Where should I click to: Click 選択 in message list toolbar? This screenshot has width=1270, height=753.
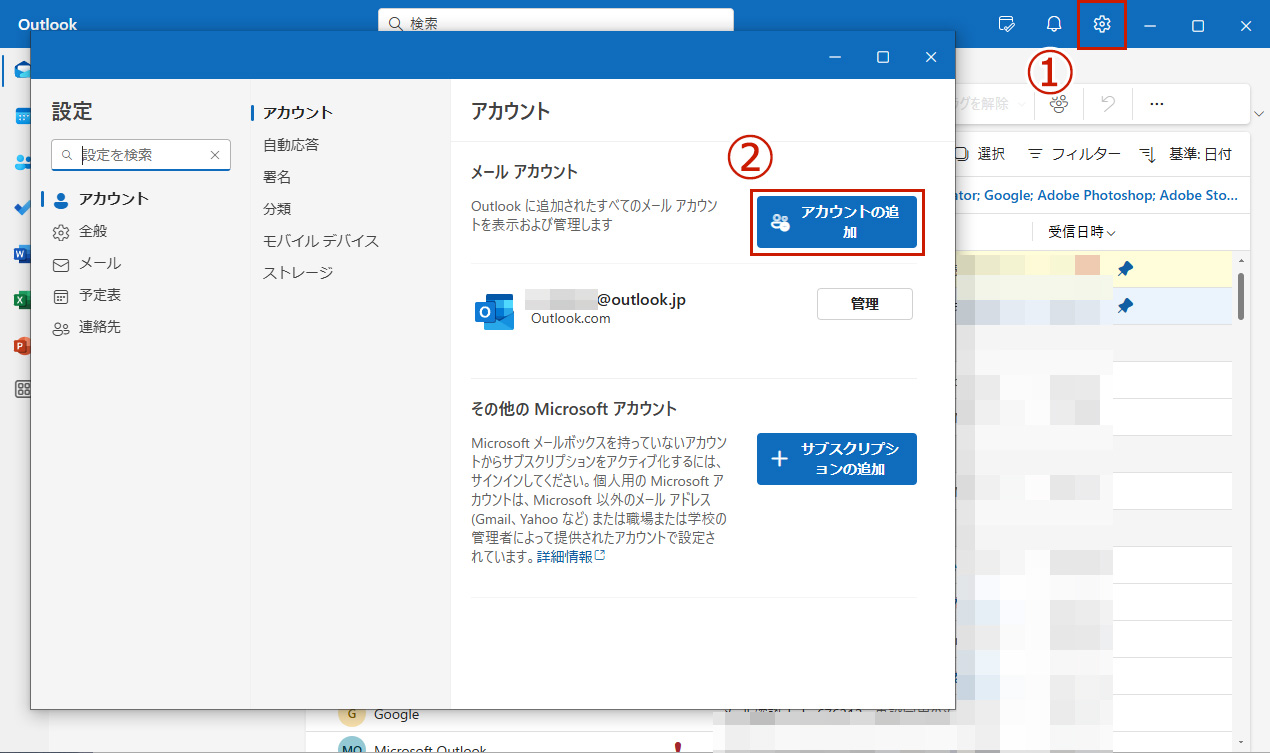[x=979, y=154]
